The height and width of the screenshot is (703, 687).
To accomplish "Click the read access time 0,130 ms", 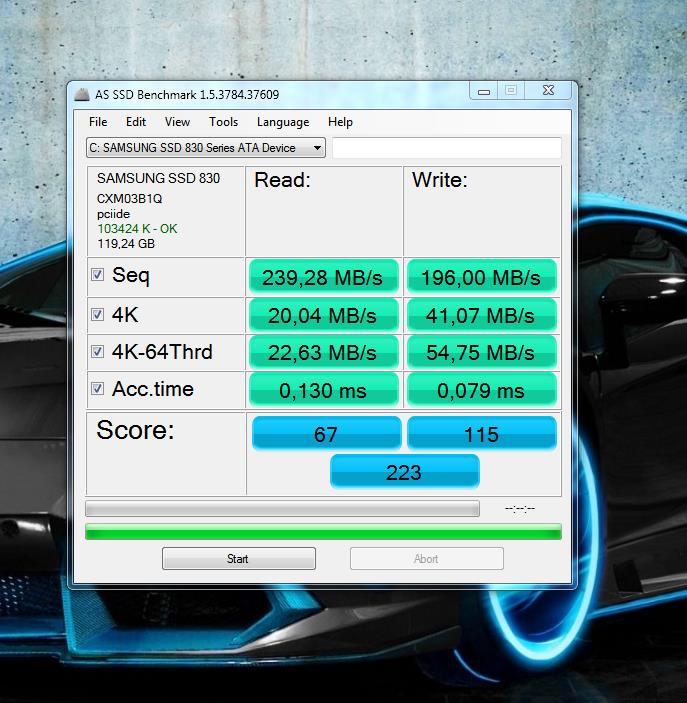I will (x=323, y=391).
